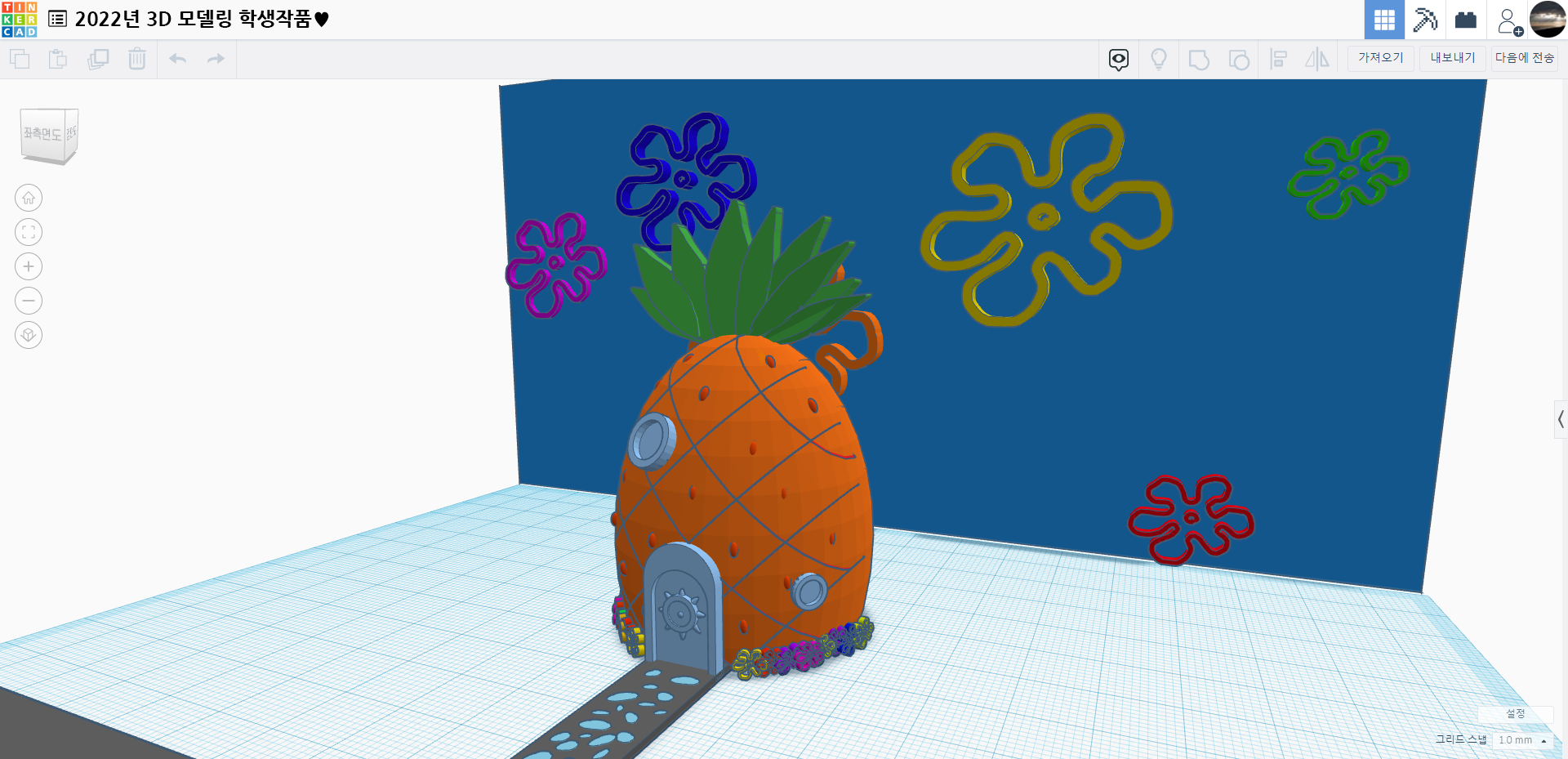Viewport: 1568px width, 759px height.
Task: Open the 설정 grid settings button
Action: pos(1516,714)
